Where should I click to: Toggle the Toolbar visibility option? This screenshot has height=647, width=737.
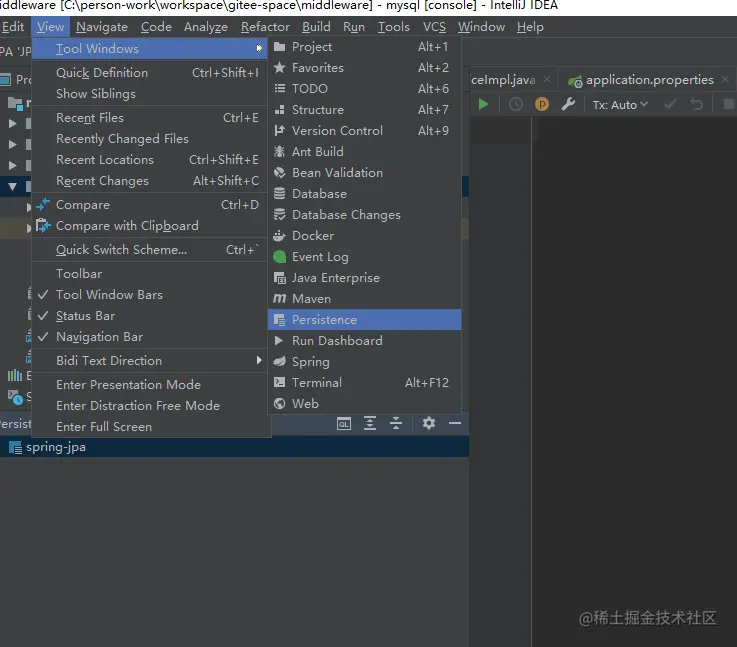point(151,273)
